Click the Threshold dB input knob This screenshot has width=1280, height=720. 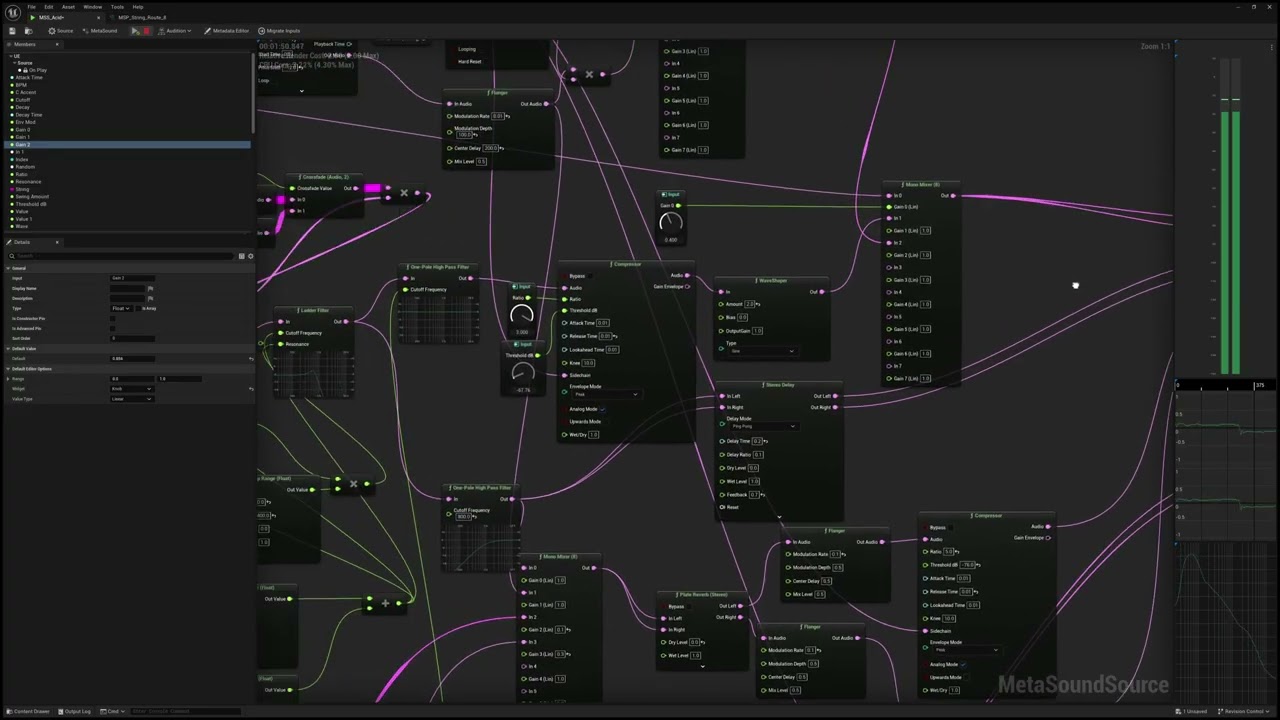pos(521,371)
